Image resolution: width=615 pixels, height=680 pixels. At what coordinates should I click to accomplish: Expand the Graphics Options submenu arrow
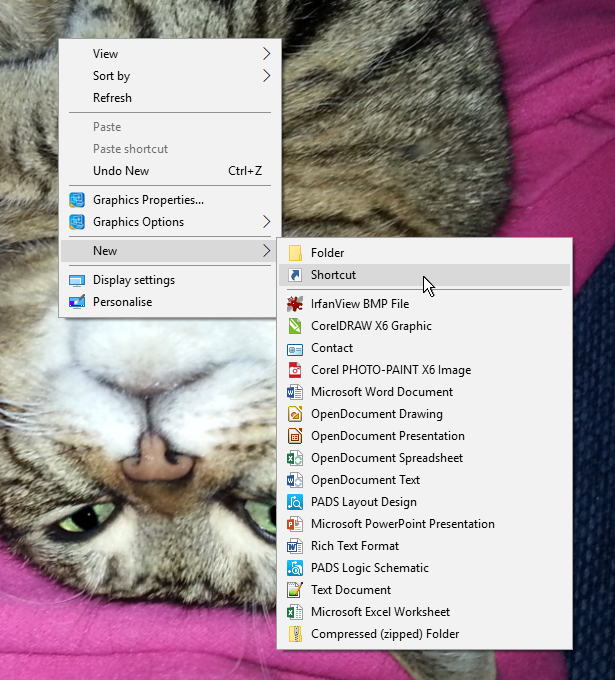tap(266, 222)
